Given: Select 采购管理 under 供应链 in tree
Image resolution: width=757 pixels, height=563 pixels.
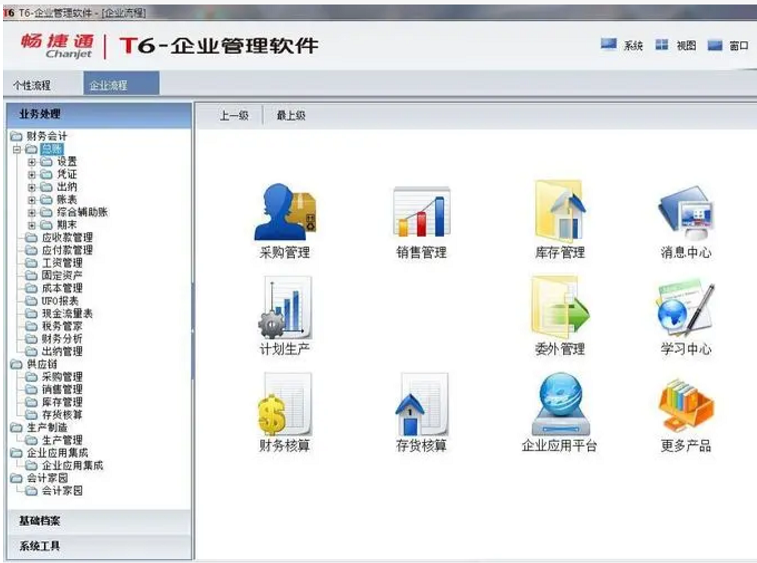Looking at the screenshot, I should pos(62,377).
